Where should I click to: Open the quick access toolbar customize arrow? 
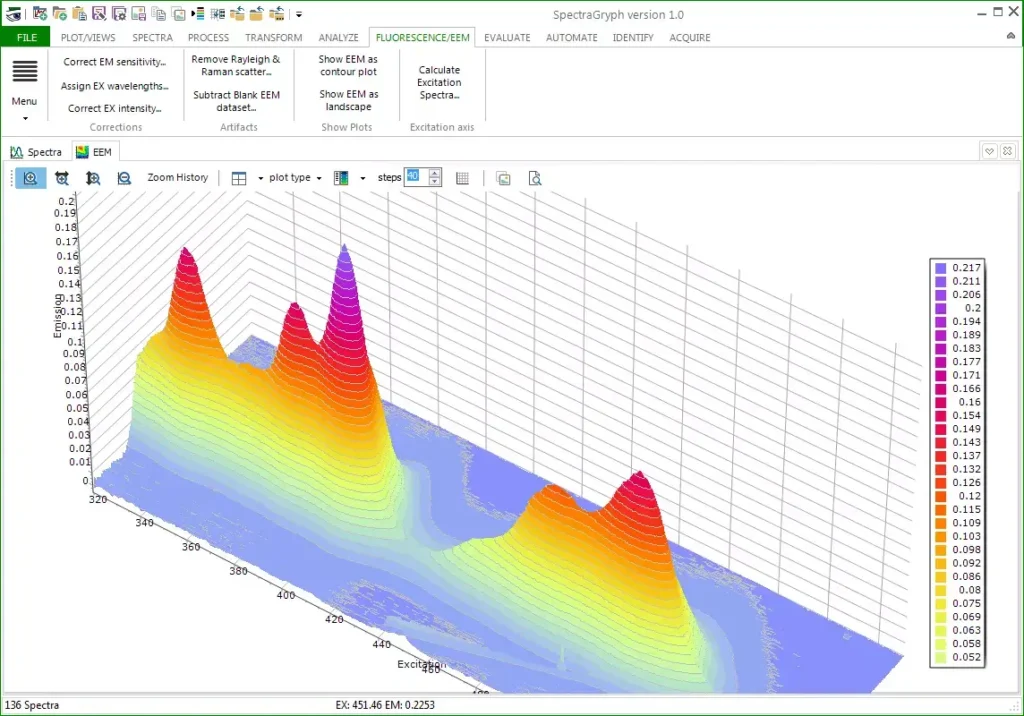[x=298, y=14]
